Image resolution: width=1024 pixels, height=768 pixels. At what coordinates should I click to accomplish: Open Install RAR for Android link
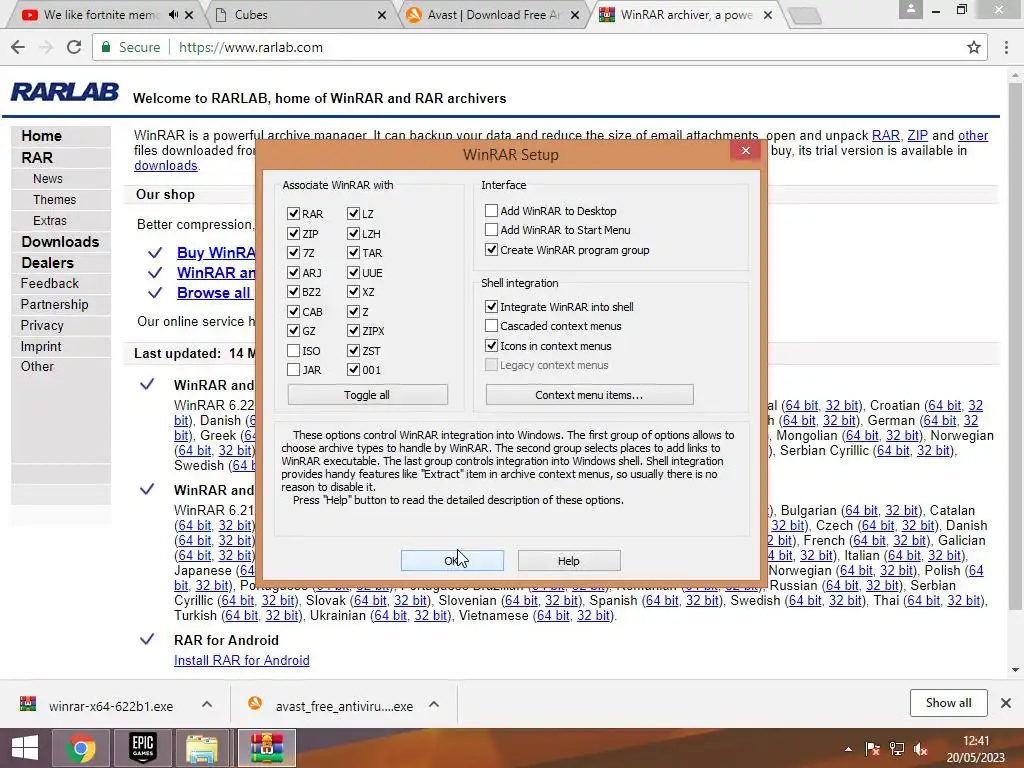pos(242,660)
